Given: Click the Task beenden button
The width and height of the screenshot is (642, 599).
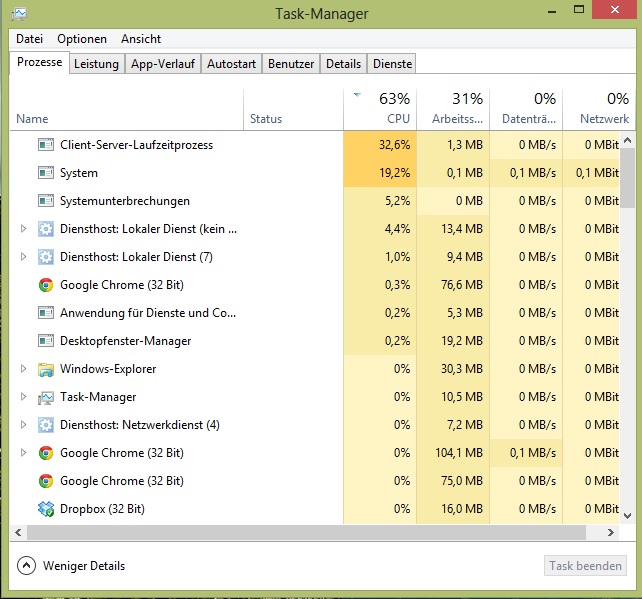Looking at the screenshot, I should click(585, 565).
